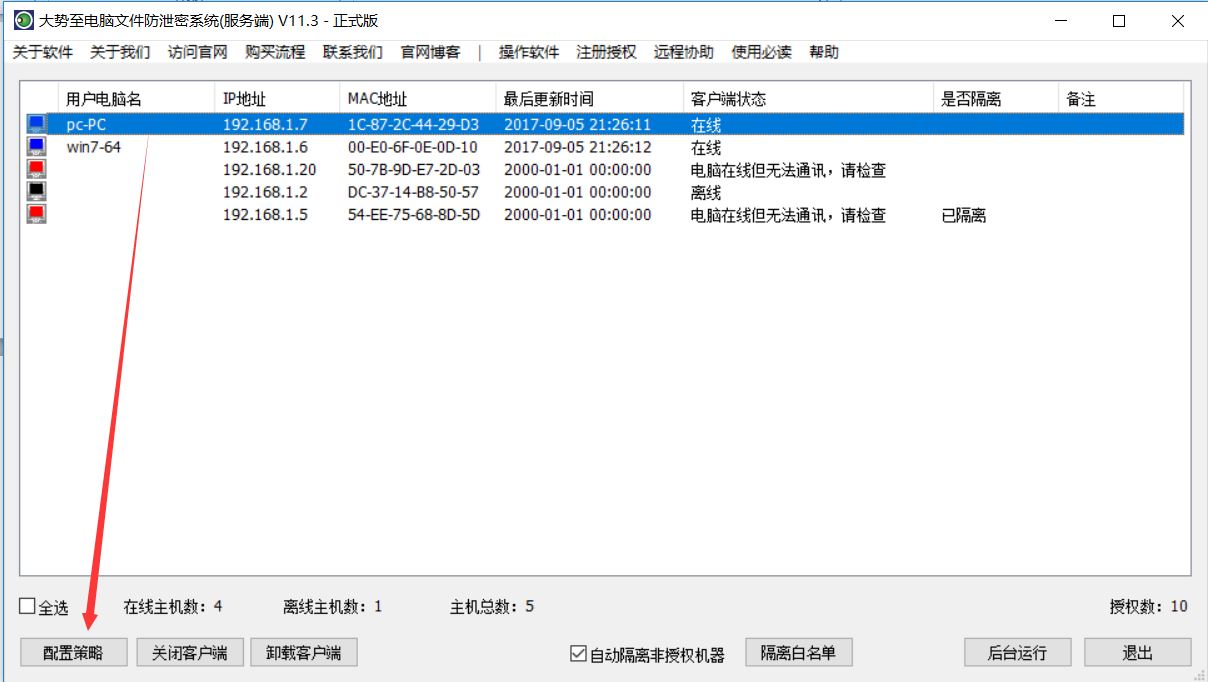The width and height of the screenshot is (1208, 682).
Task: Click the red monitor icon for isolated 192.168.1.5
Action: 36,214
